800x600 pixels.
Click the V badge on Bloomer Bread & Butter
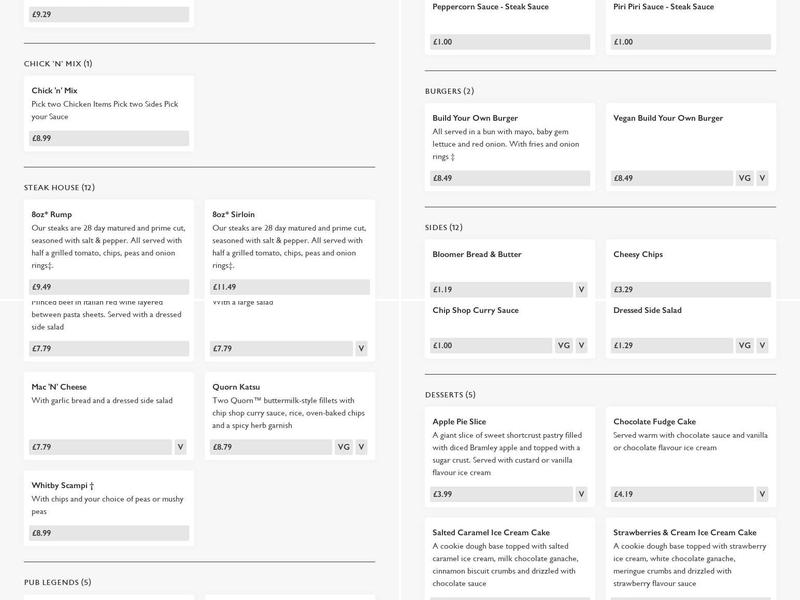tap(581, 290)
